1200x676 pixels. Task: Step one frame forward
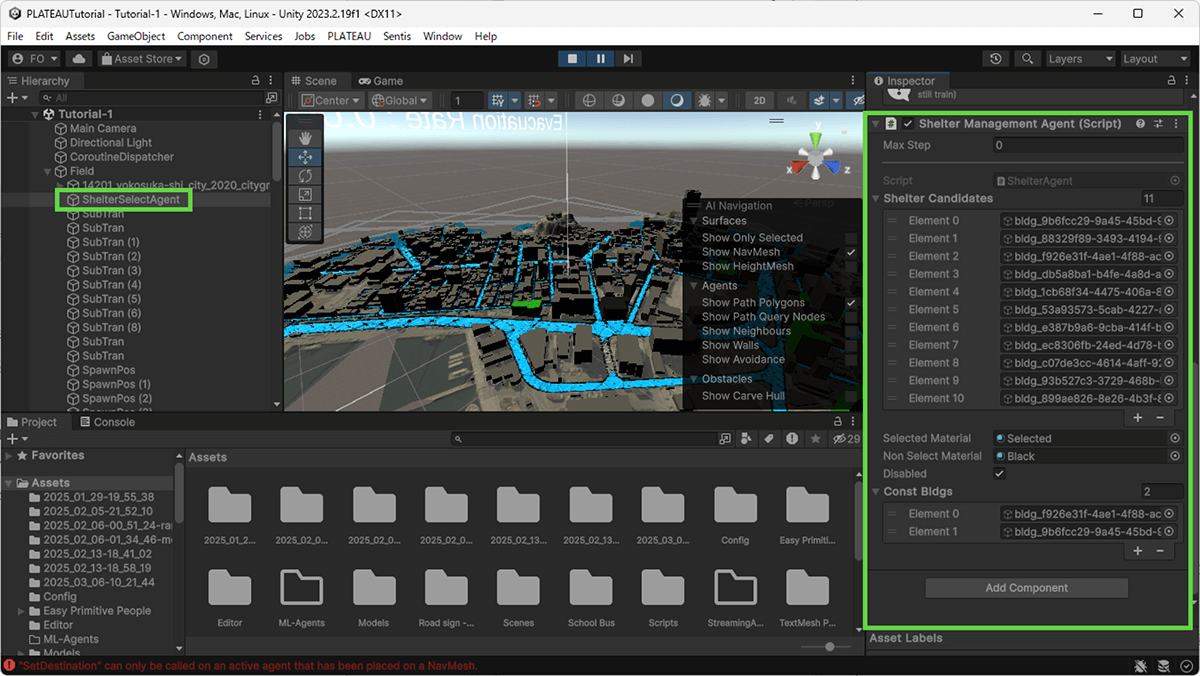coord(627,59)
